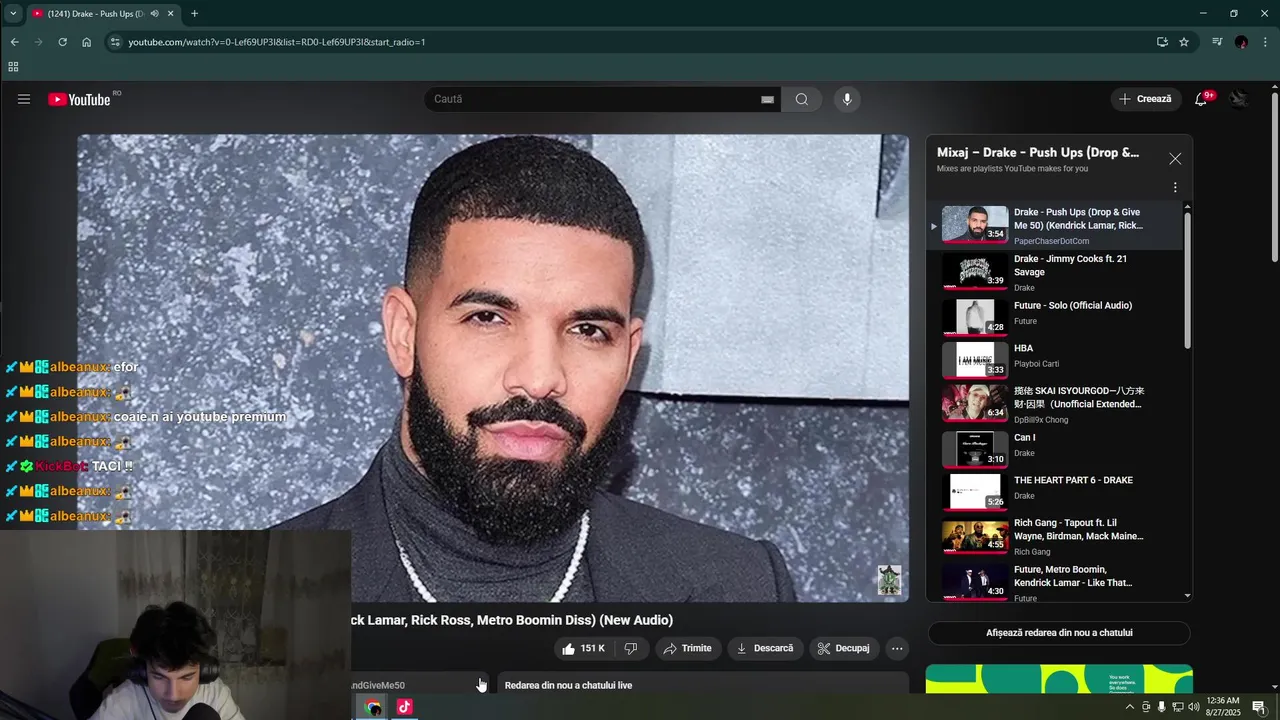Start voice search with the microphone icon
The width and height of the screenshot is (1280, 720).
(x=847, y=99)
